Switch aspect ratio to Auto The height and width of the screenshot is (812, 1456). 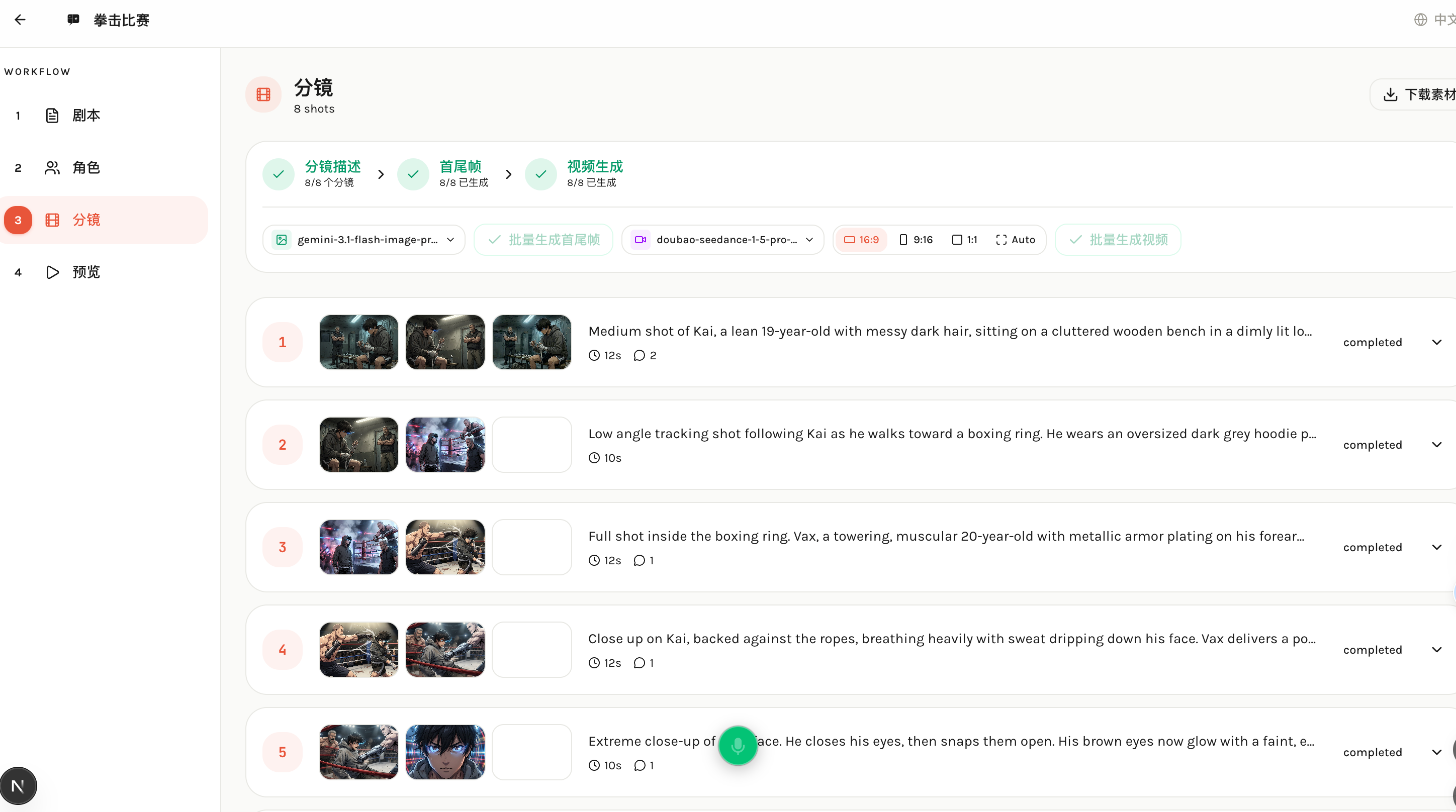coord(1016,240)
